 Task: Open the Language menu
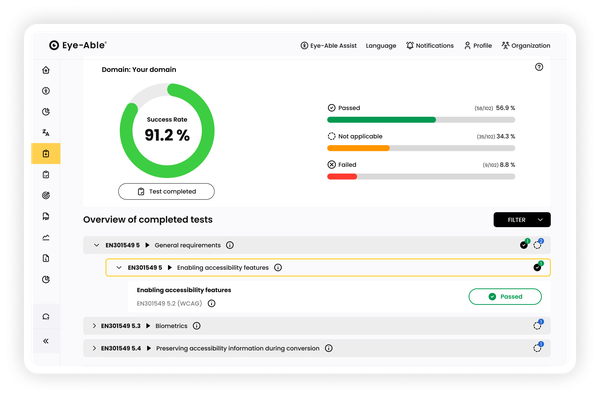[x=381, y=46]
